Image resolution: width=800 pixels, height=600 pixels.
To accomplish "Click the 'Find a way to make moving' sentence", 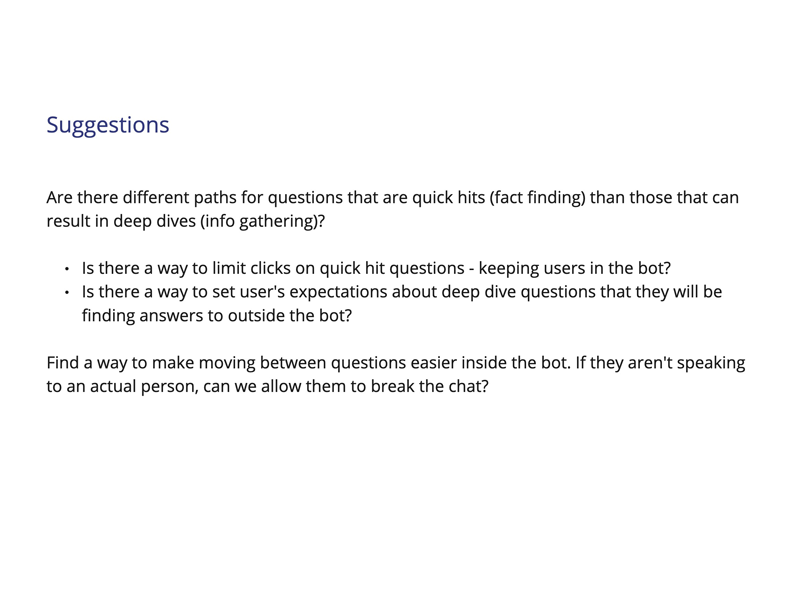I will click(308, 363).
